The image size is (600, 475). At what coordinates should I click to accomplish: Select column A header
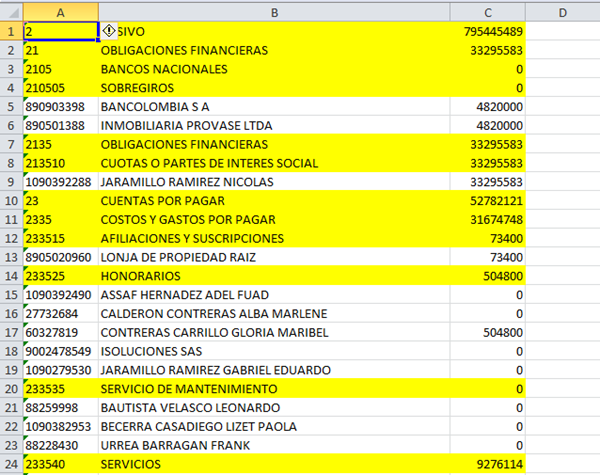point(59,11)
